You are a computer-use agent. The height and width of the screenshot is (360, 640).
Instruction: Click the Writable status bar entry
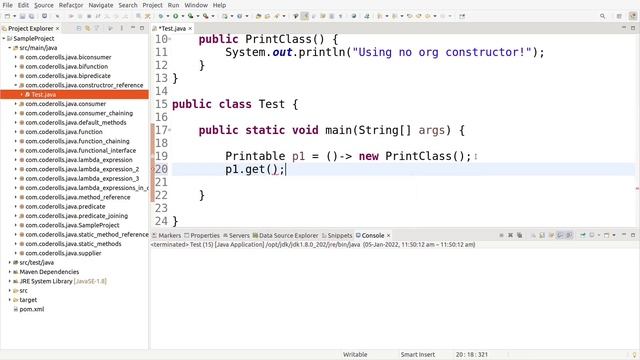[x=355, y=355]
